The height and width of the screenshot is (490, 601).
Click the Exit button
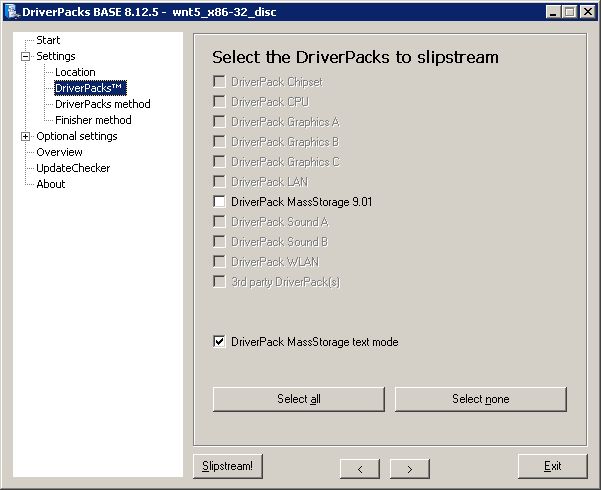(x=552, y=466)
